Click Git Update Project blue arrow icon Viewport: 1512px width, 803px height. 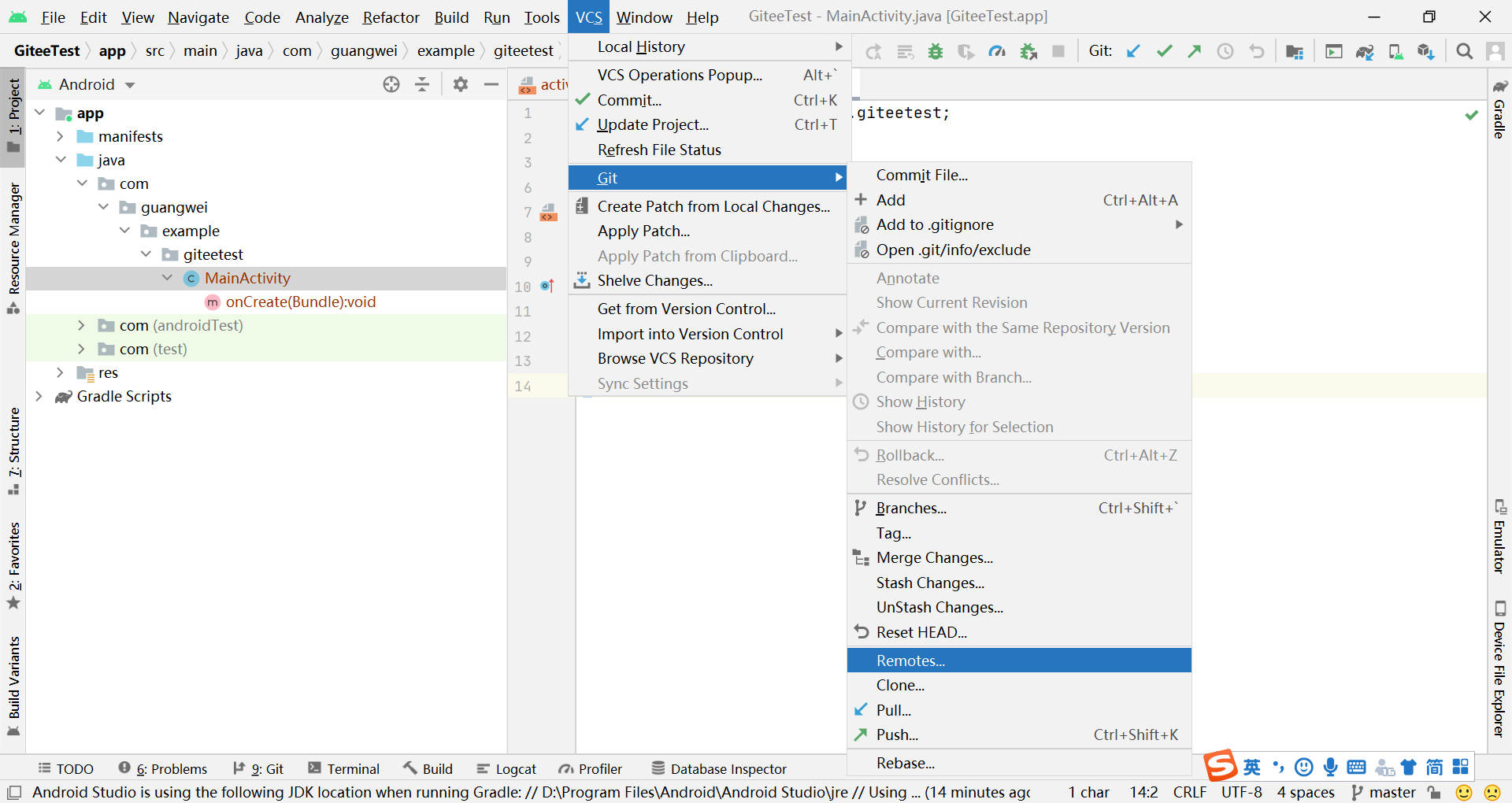pyautogui.click(x=1133, y=51)
